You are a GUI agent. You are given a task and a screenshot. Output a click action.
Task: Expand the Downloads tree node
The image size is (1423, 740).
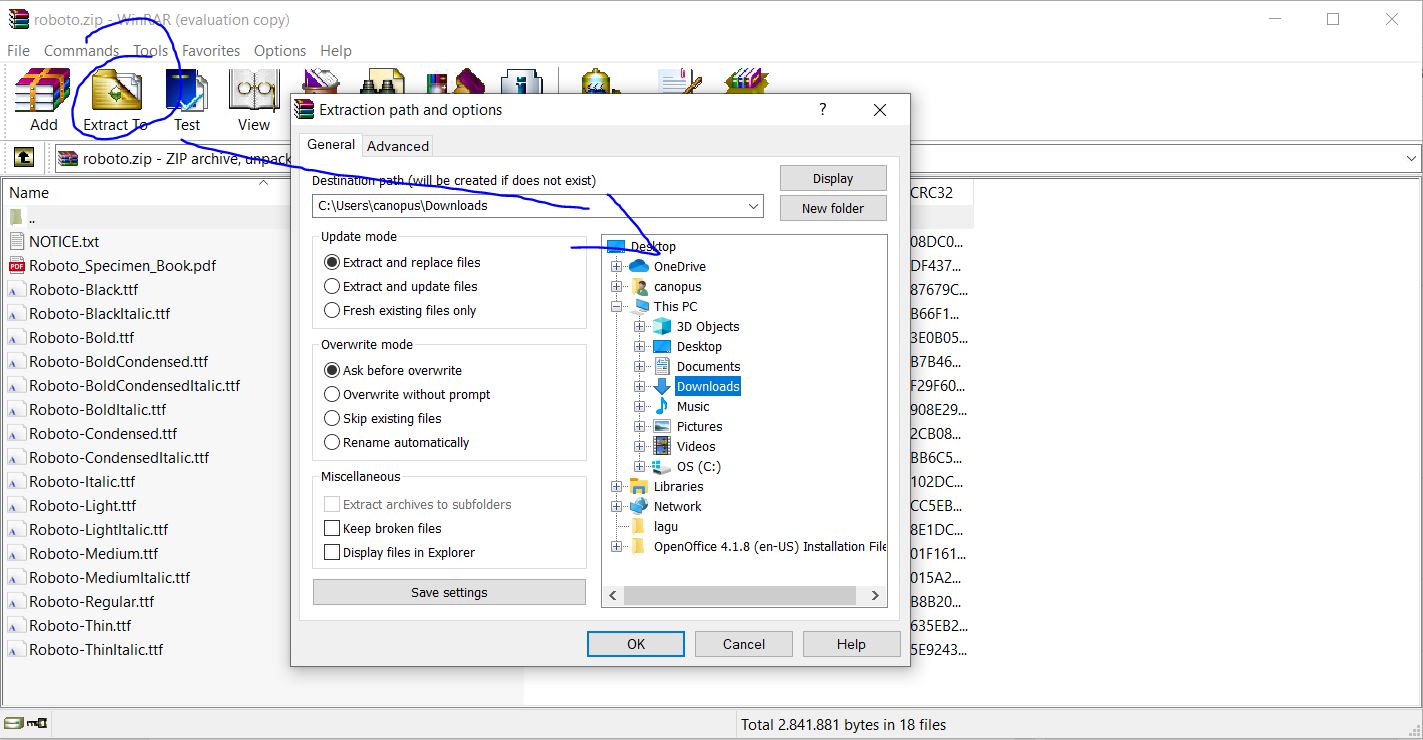[640, 387]
